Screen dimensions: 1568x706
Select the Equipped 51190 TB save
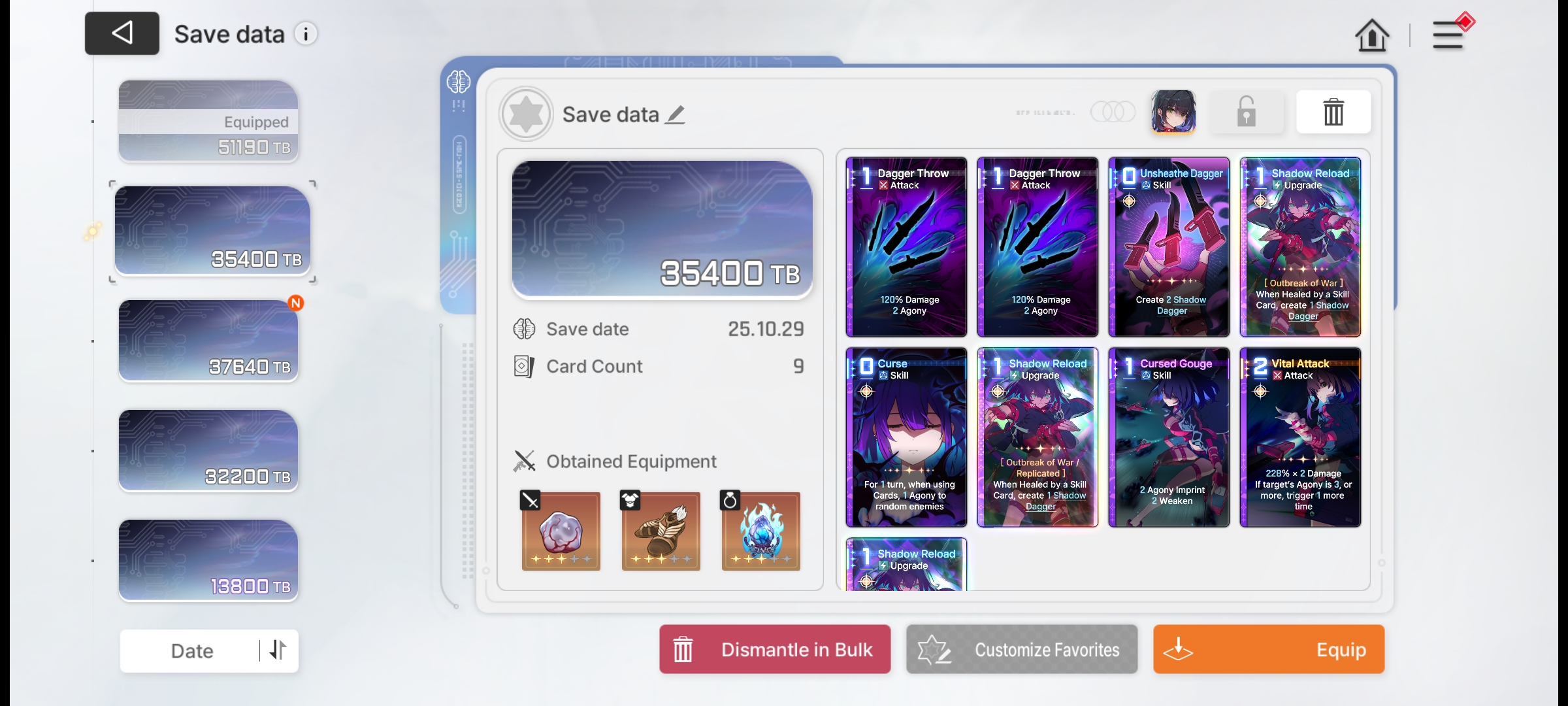208,121
